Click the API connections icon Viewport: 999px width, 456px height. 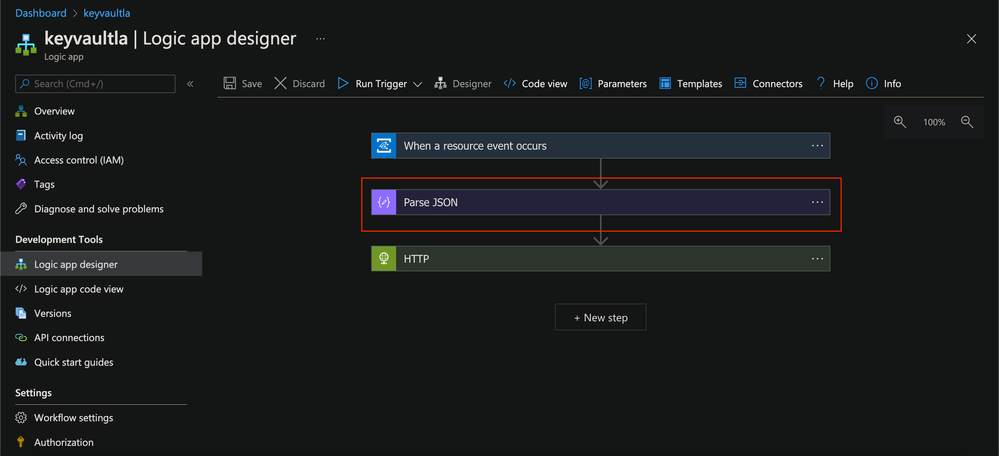[x=21, y=338]
